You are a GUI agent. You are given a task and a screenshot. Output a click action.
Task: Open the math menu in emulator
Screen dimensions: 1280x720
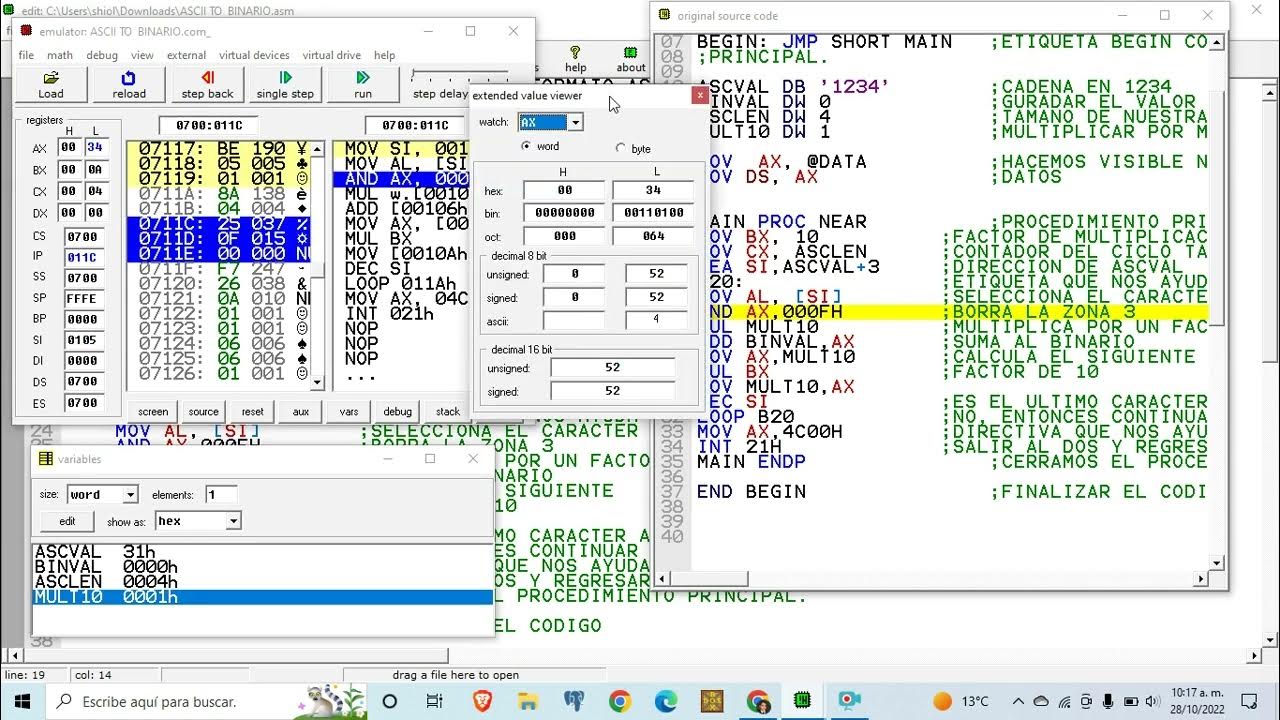coord(60,55)
